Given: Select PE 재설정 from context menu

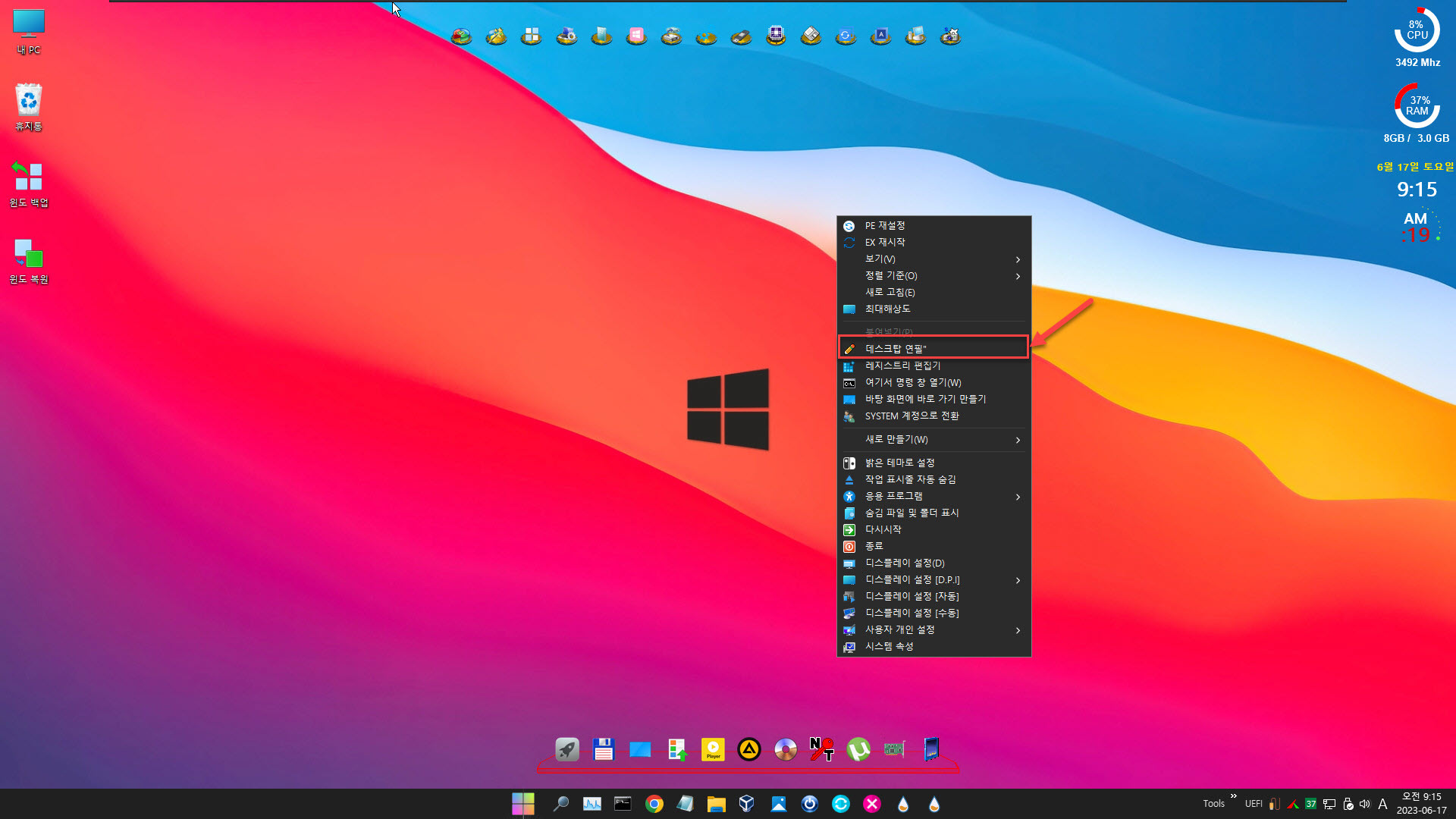Looking at the screenshot, I should tap(934, 226).
